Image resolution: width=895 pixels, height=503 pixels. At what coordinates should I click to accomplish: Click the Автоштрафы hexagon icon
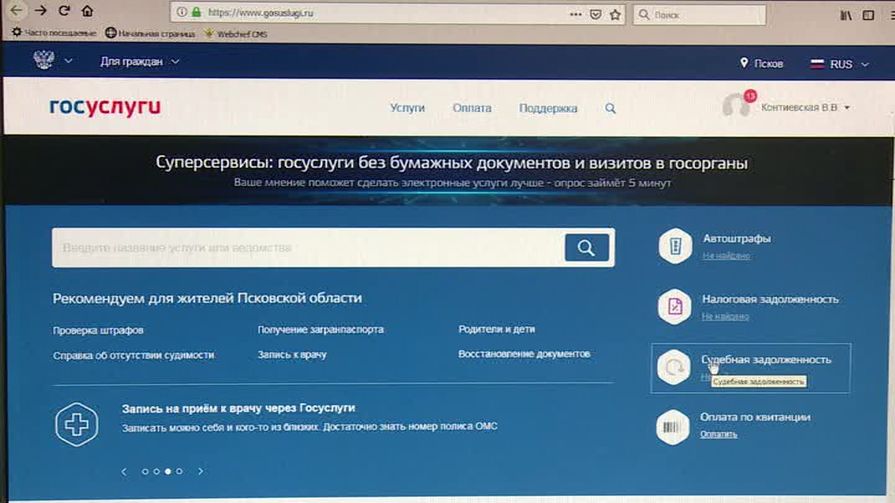(675, 246)
